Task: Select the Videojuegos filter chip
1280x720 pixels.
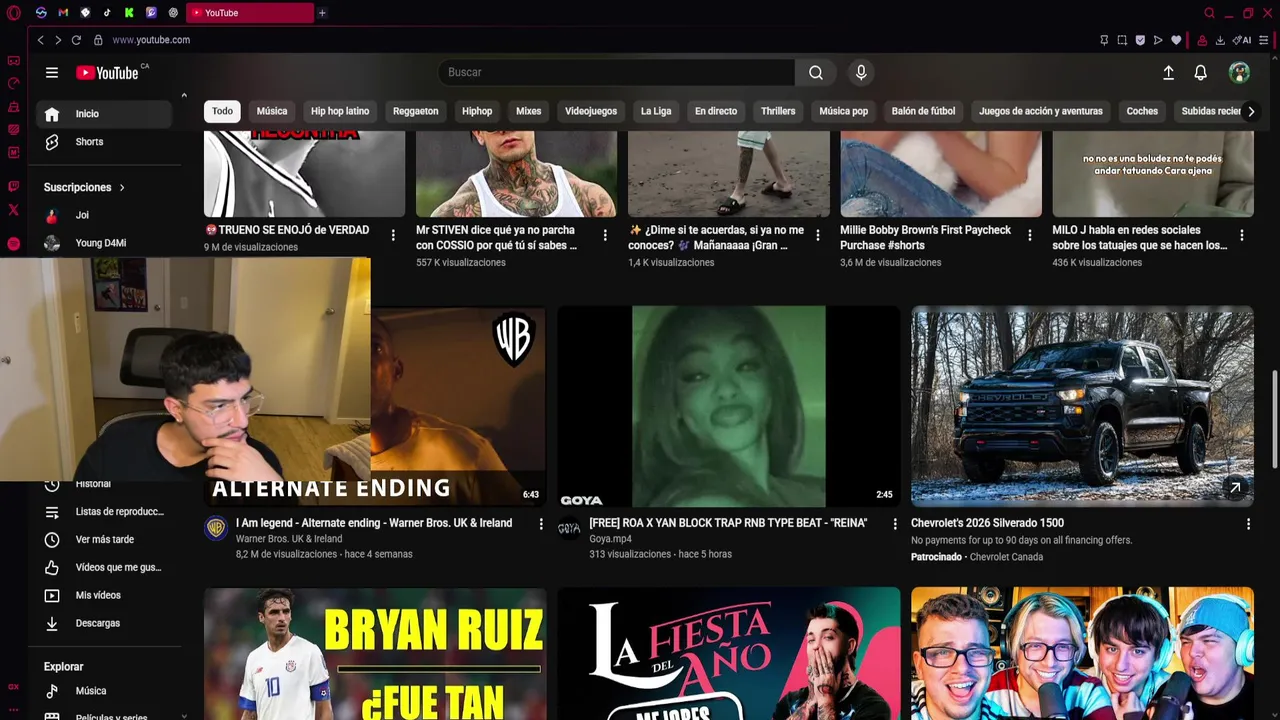Action: pos(591,111)
